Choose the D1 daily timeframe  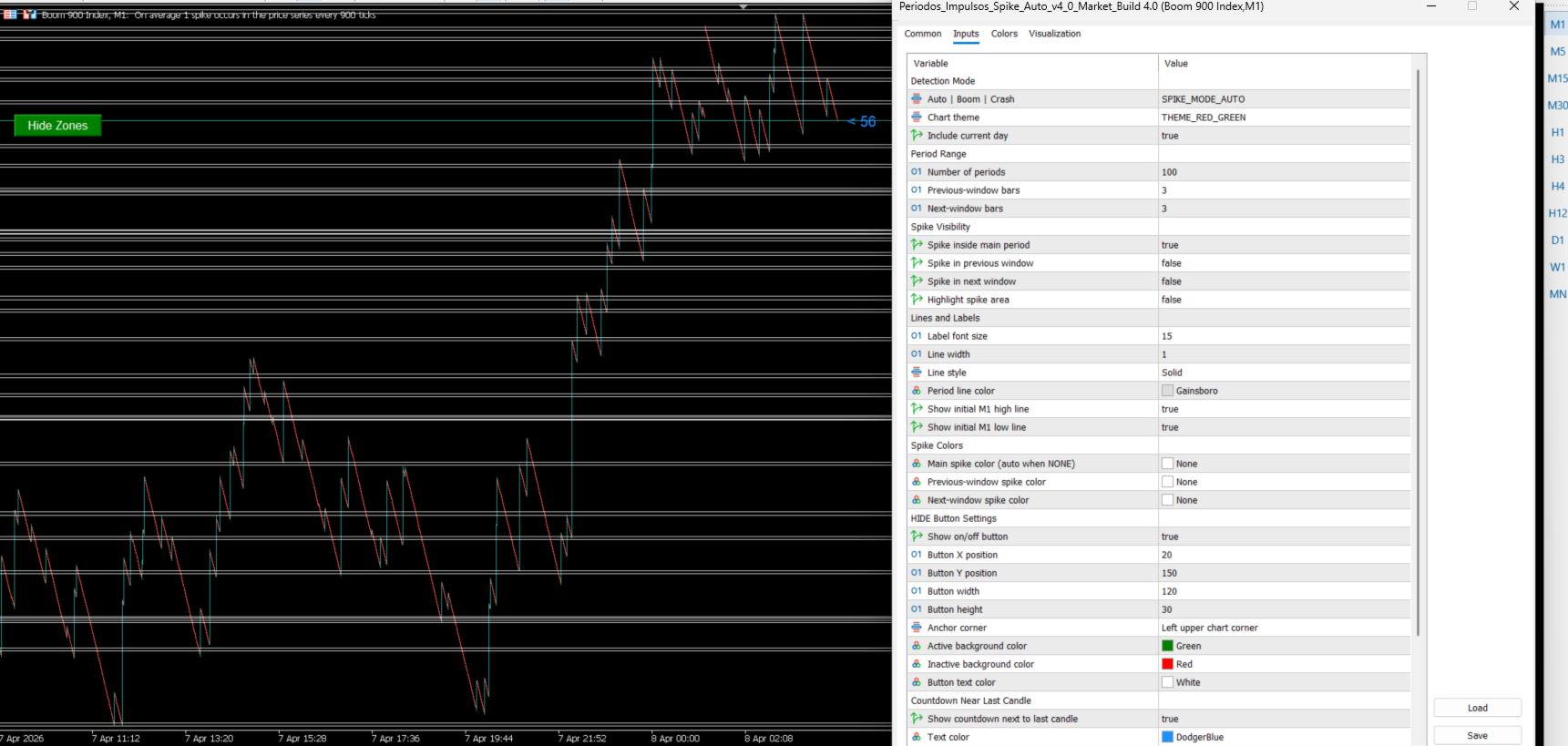[x=1558, y=240]
